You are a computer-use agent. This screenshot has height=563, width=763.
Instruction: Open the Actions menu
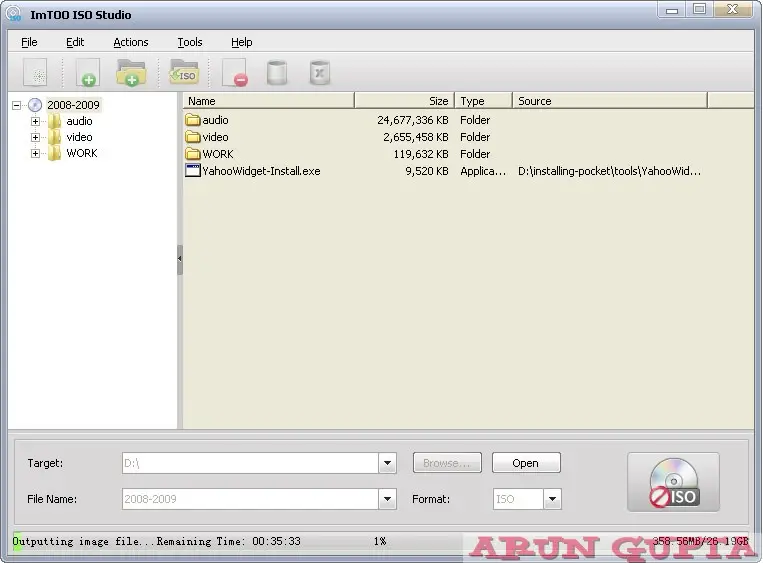tap(131, 42)
